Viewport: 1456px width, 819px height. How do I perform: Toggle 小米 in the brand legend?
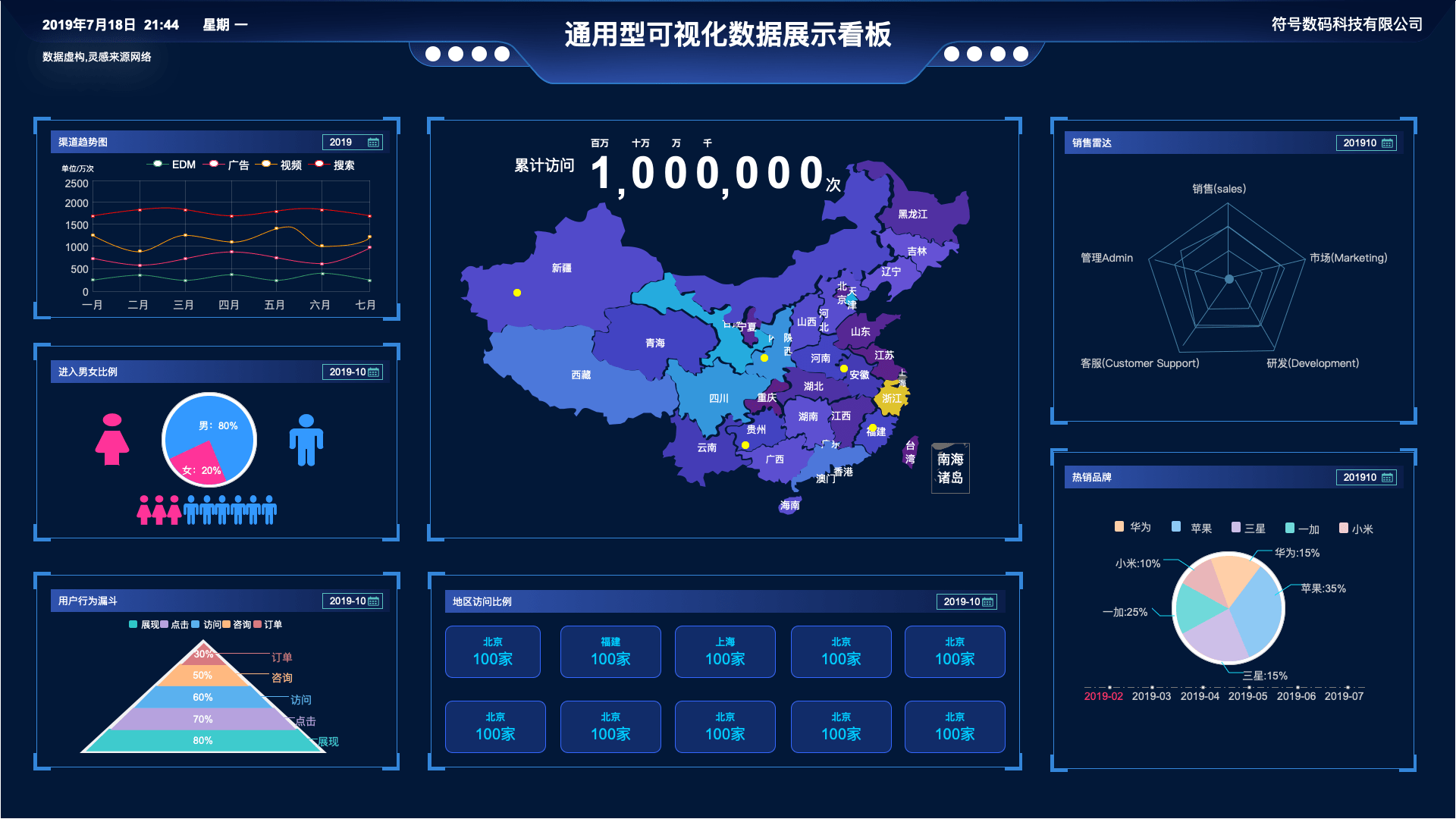pyautogui.click(x=1357, y=529)
